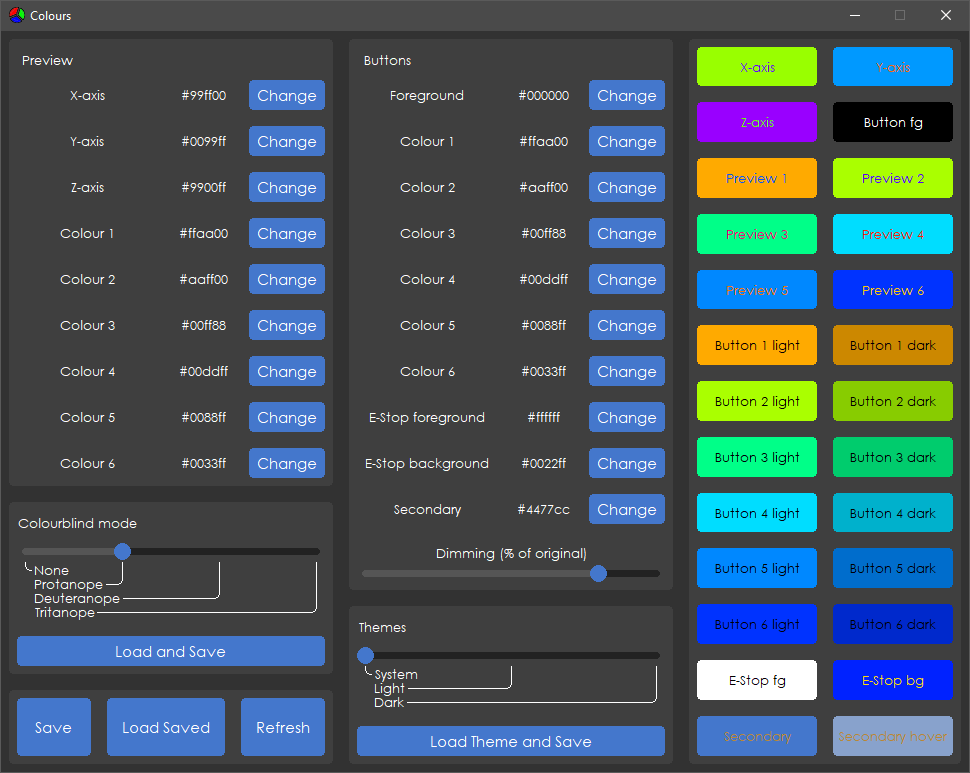Image resolution: width=970 pixels, height=773 pixels.
Task: Click Change next to Secondary colour
Action: [x=626, y=510]
